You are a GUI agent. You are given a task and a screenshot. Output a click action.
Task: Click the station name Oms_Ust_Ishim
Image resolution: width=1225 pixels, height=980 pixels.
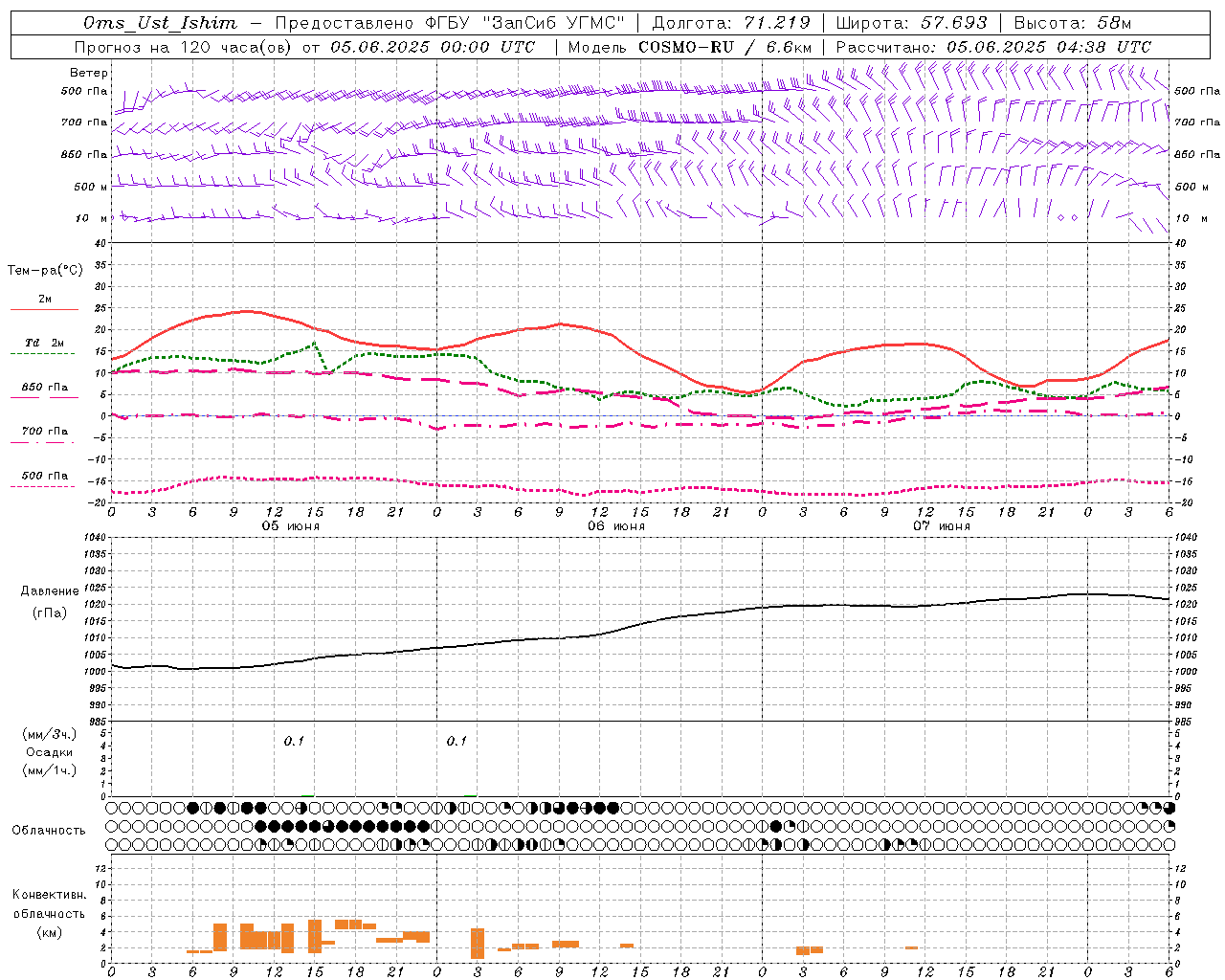pyautogui.click(x=160, y=23)
